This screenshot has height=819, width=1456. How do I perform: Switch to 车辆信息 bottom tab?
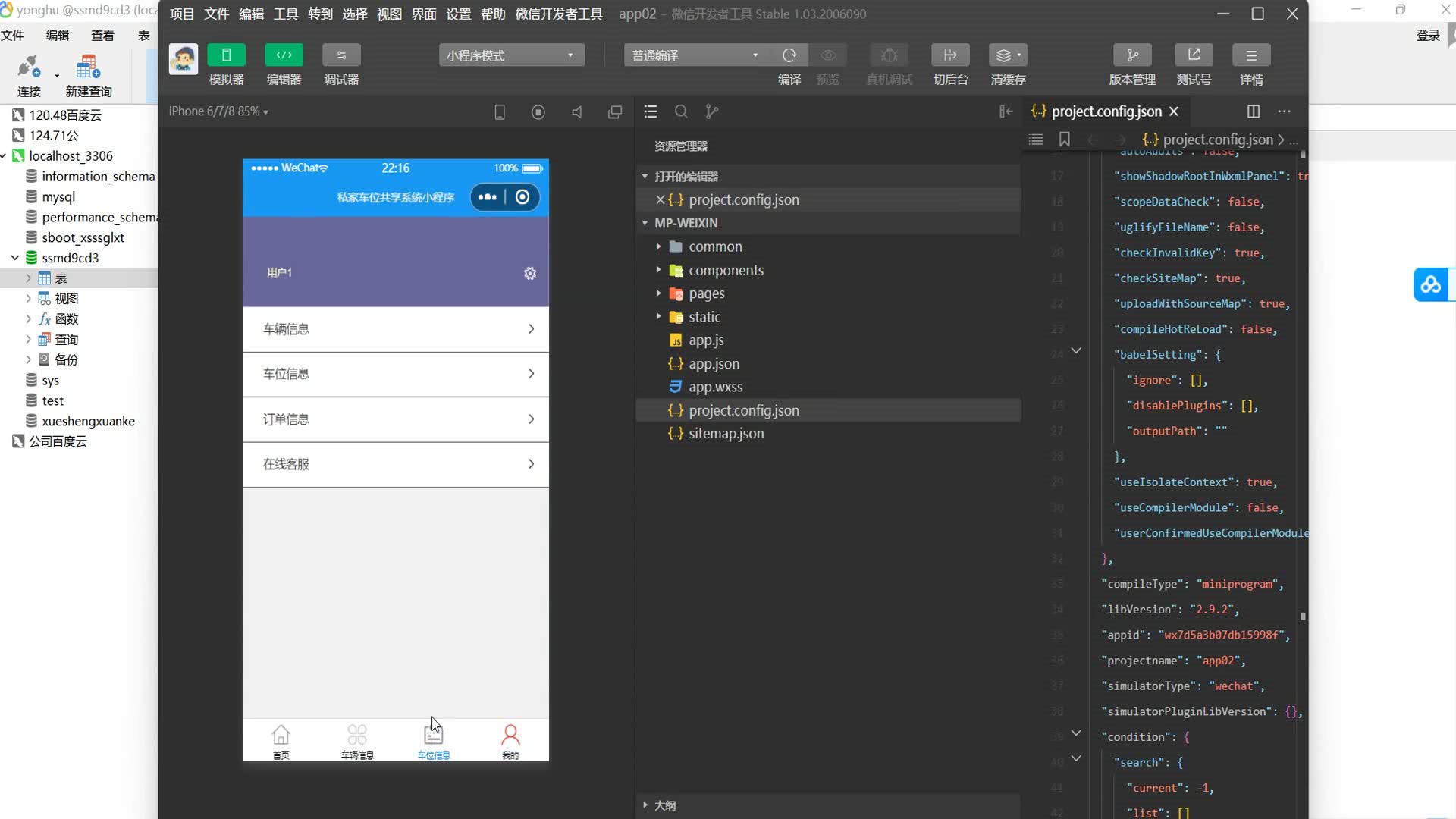pyautogui.click(x=357, y=741)
